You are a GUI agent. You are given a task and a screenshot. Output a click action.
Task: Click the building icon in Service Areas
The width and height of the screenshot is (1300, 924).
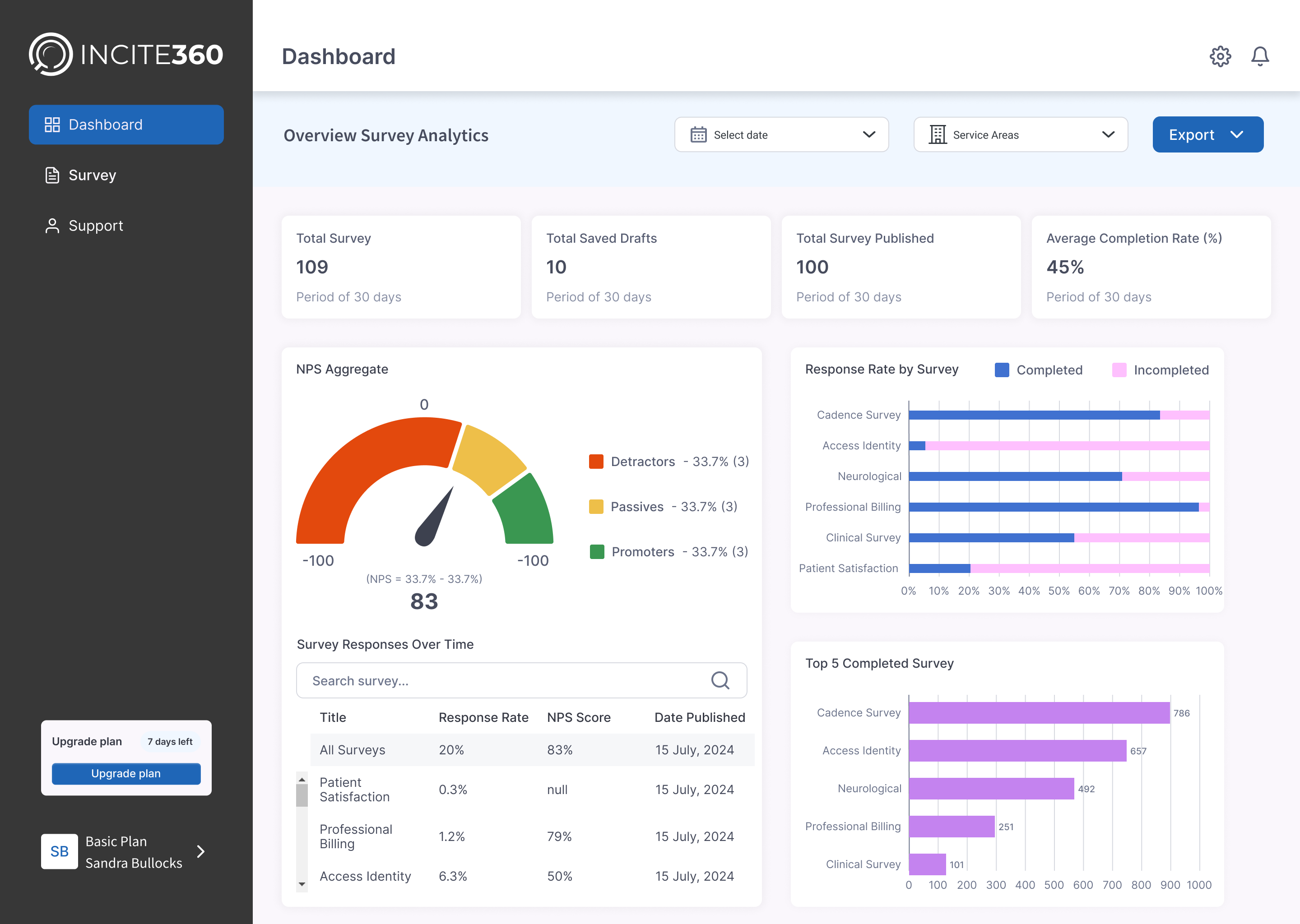coord(938,135)
